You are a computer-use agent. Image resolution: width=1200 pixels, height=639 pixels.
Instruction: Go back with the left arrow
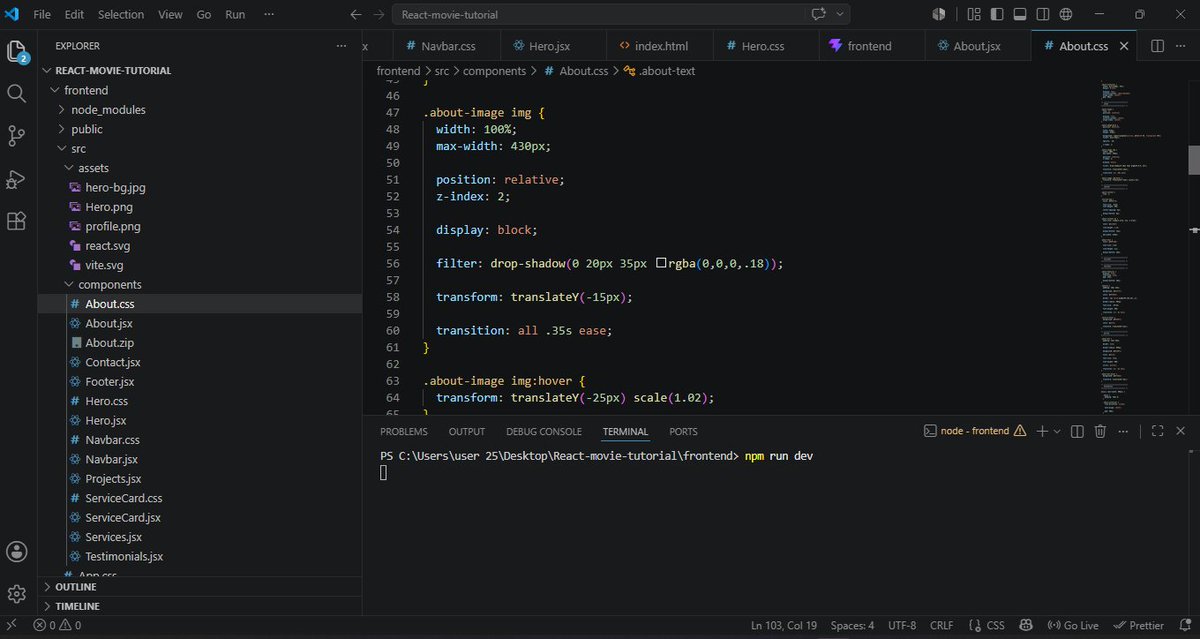pyautogui.click(x=357, y=15)
